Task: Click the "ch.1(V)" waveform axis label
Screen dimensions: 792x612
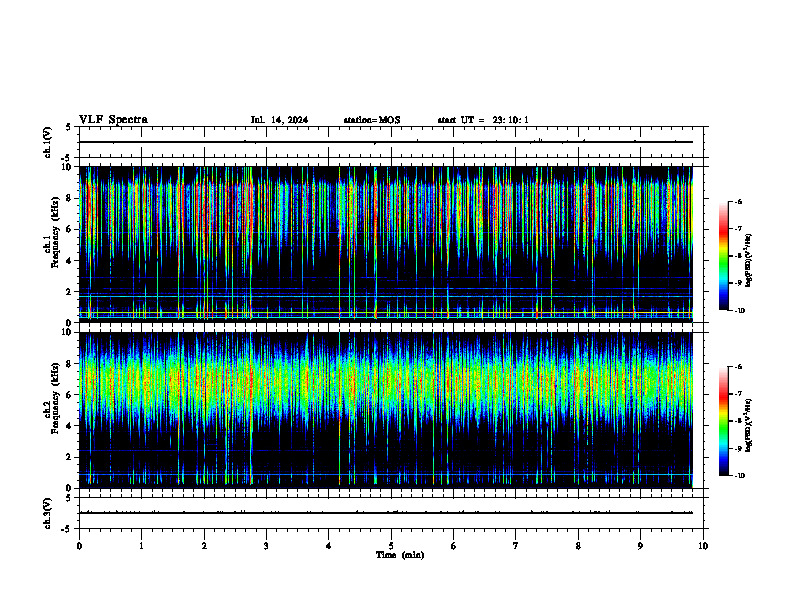Action: click(x=47, y=142)
